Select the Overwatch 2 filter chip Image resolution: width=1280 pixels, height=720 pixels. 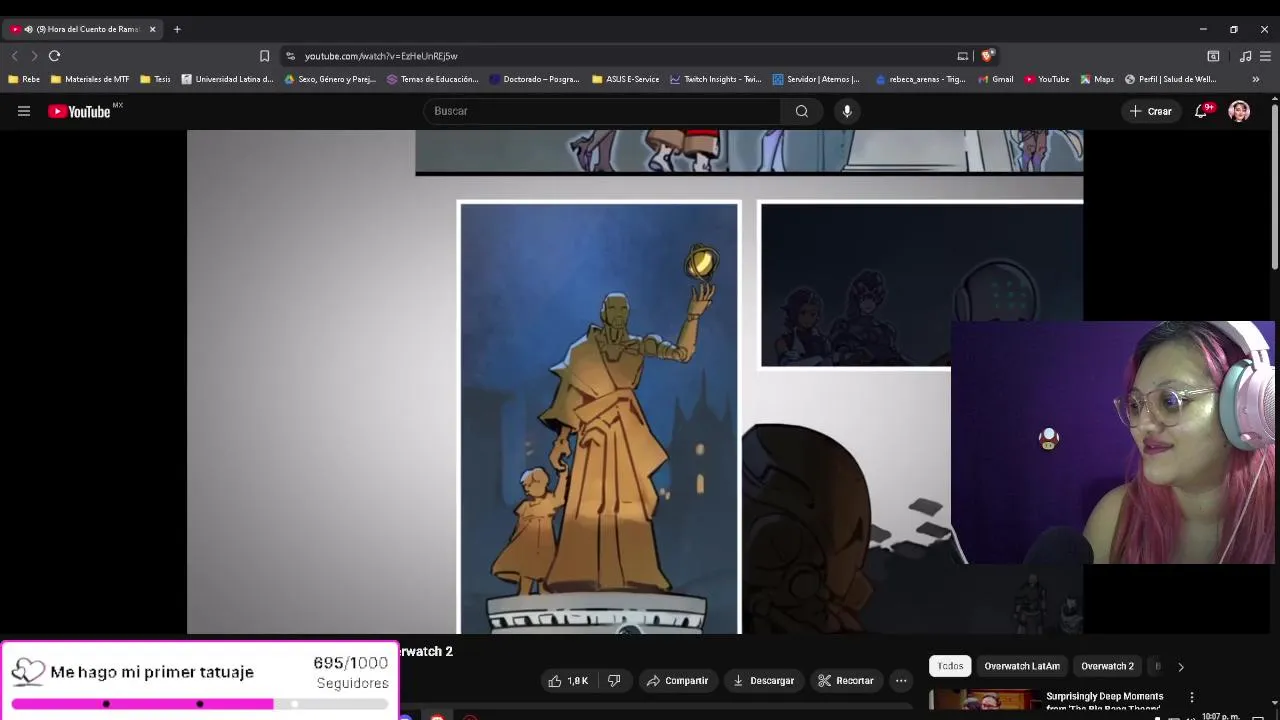[x=1107, y=666]
